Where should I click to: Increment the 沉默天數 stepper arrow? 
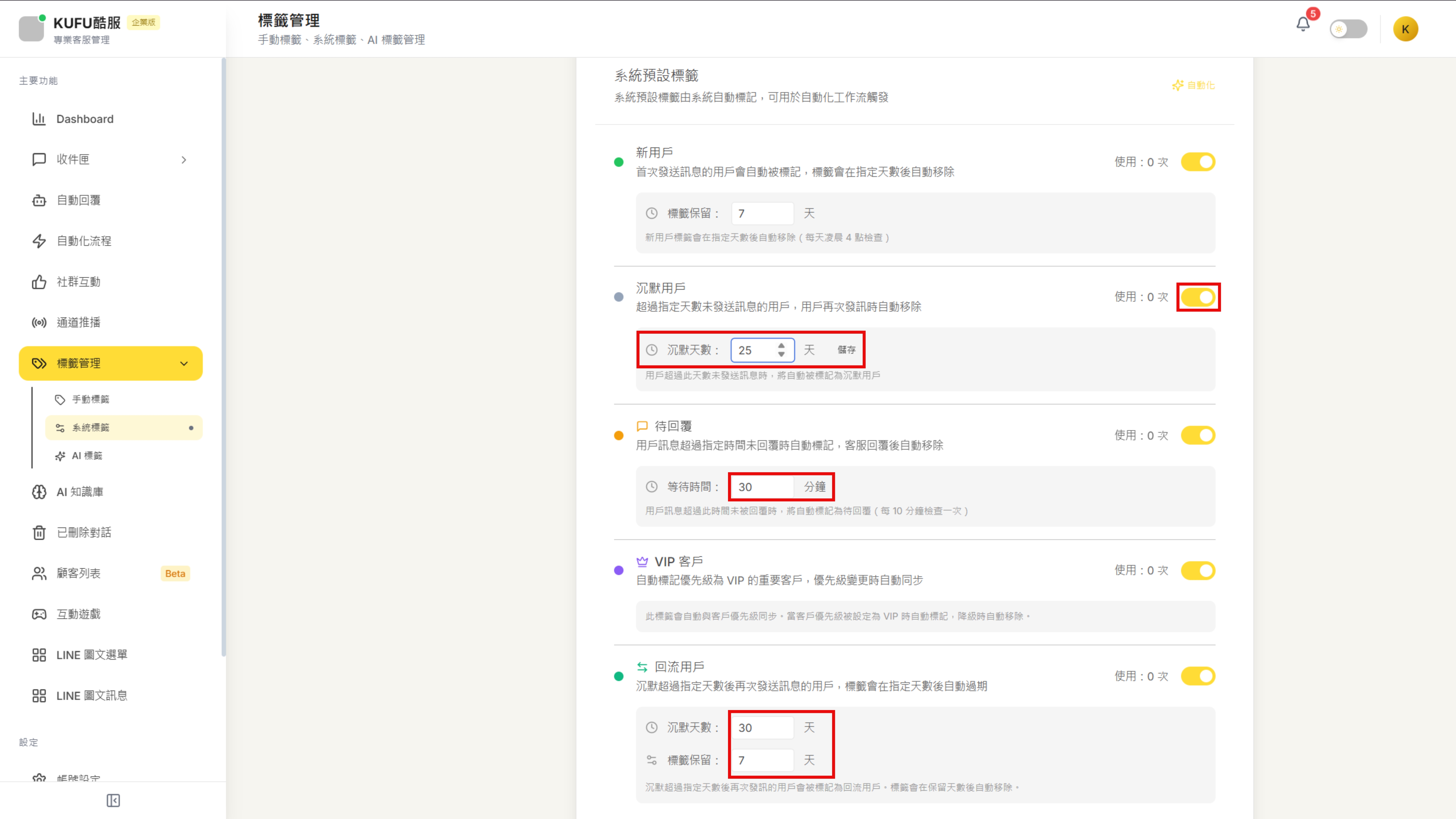pyautogui.click(x=781, y=345)
